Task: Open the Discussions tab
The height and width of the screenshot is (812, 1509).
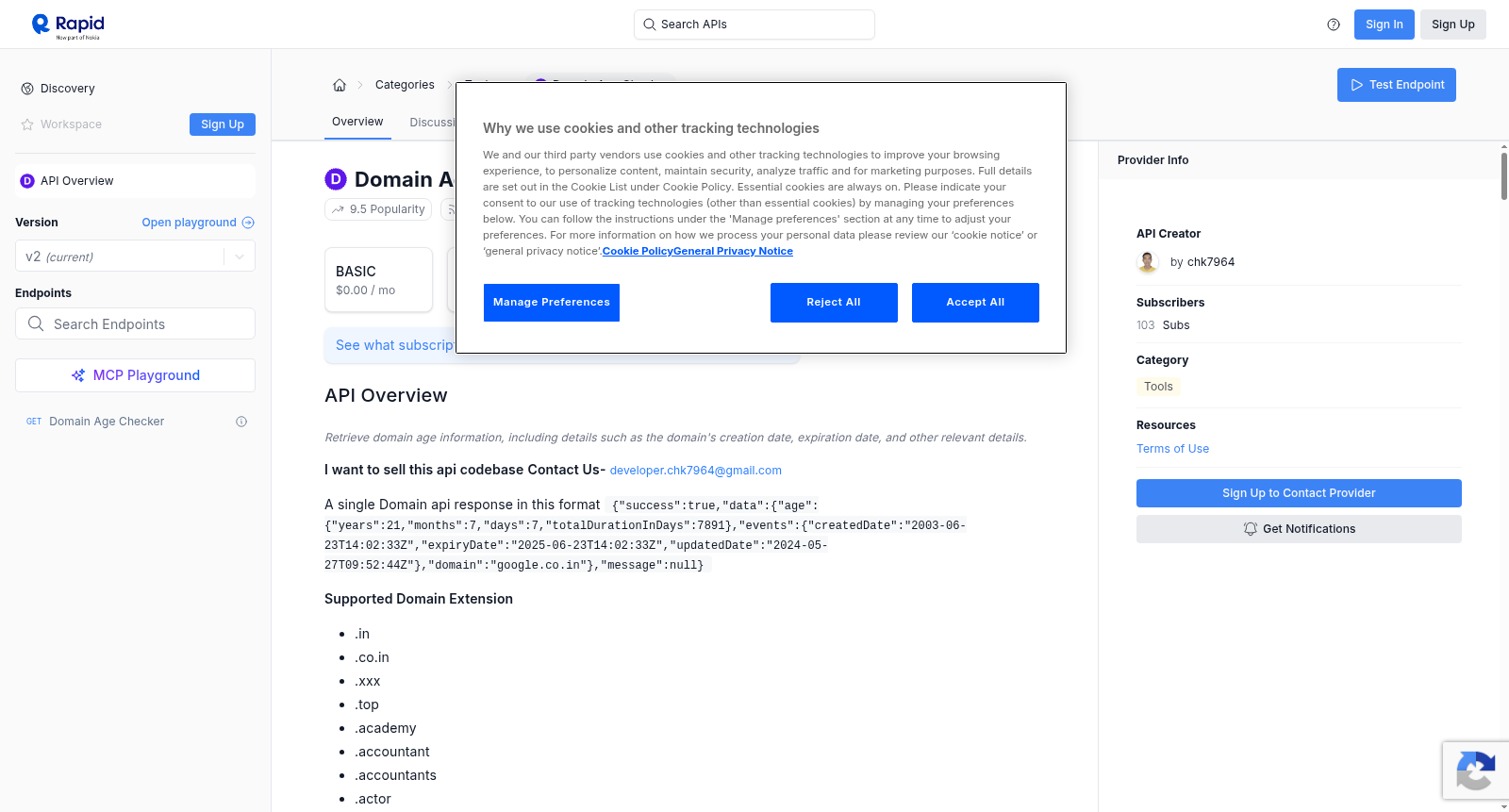Action: (432, 123)
